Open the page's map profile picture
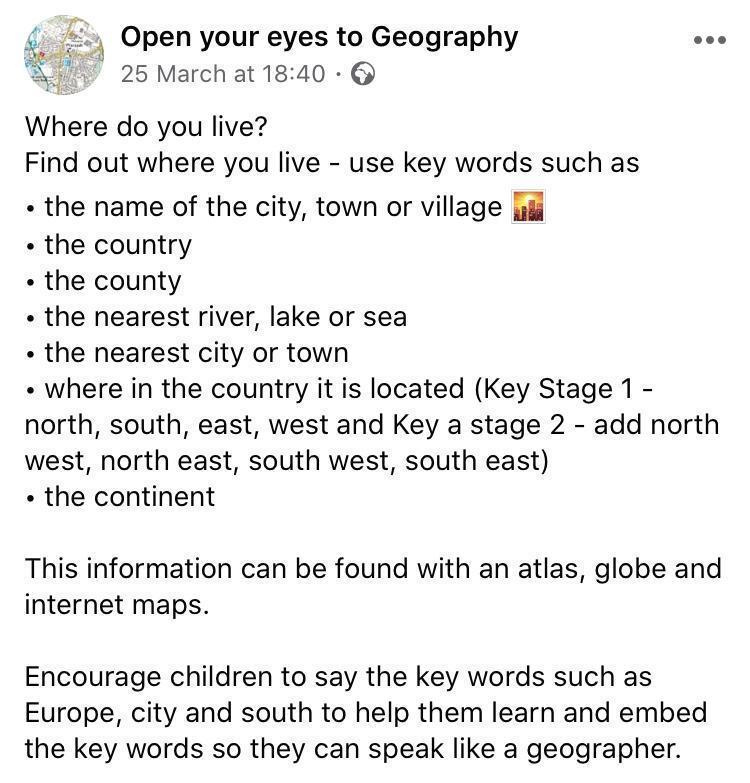 tap(63, 55)
